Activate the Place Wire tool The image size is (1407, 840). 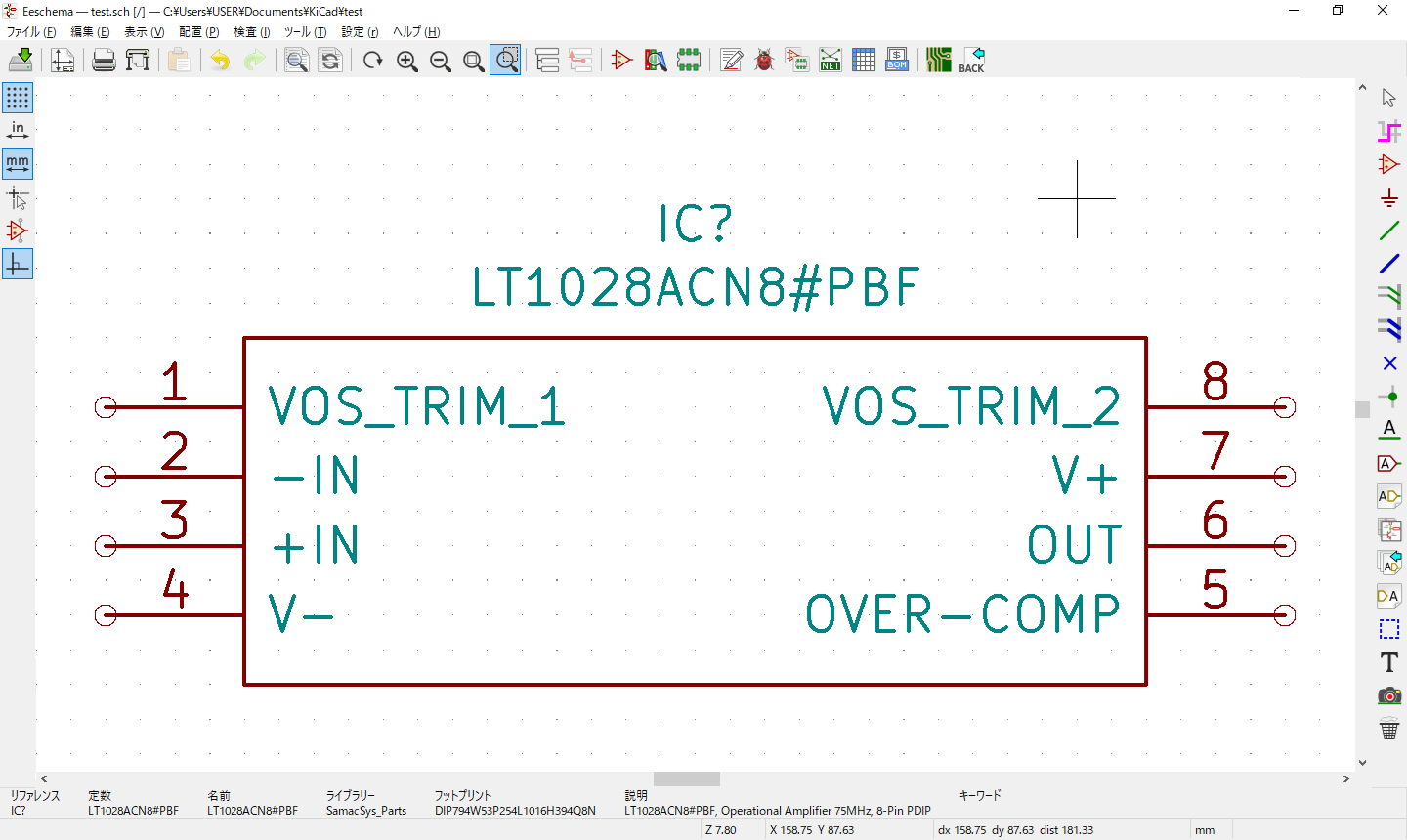[x=1388, y=231]
